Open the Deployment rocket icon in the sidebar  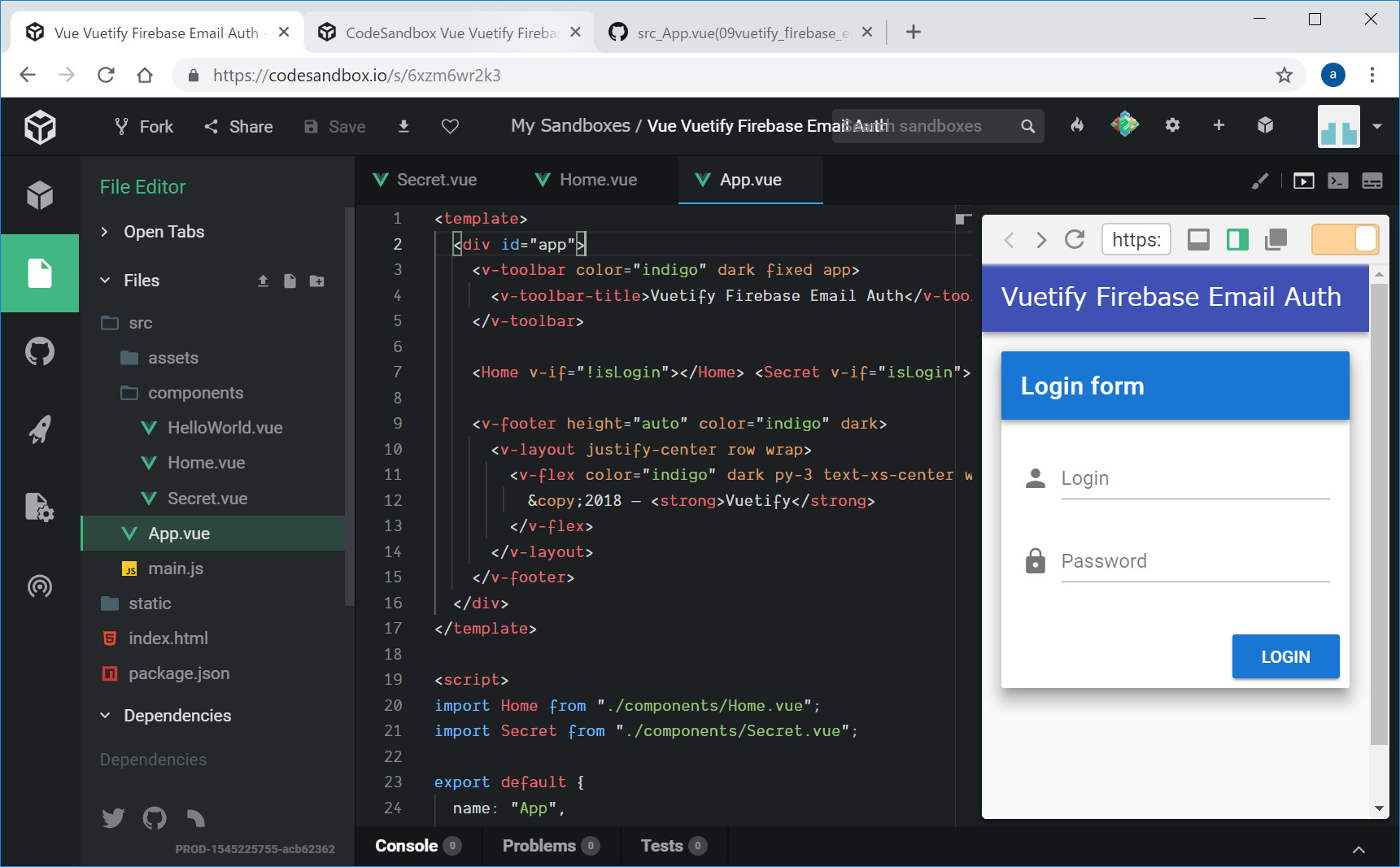(39, 429)
